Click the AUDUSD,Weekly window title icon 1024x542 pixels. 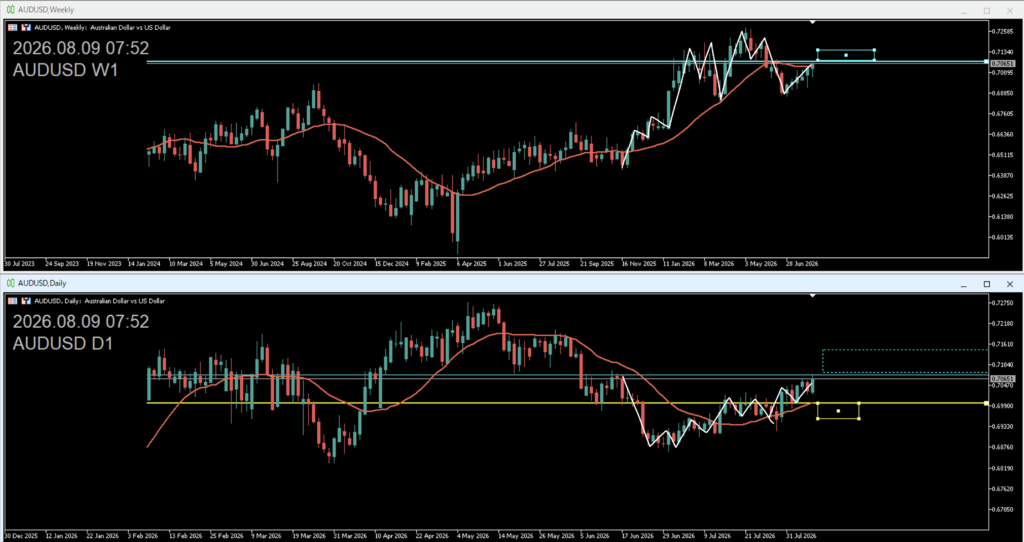pos(10,10)
